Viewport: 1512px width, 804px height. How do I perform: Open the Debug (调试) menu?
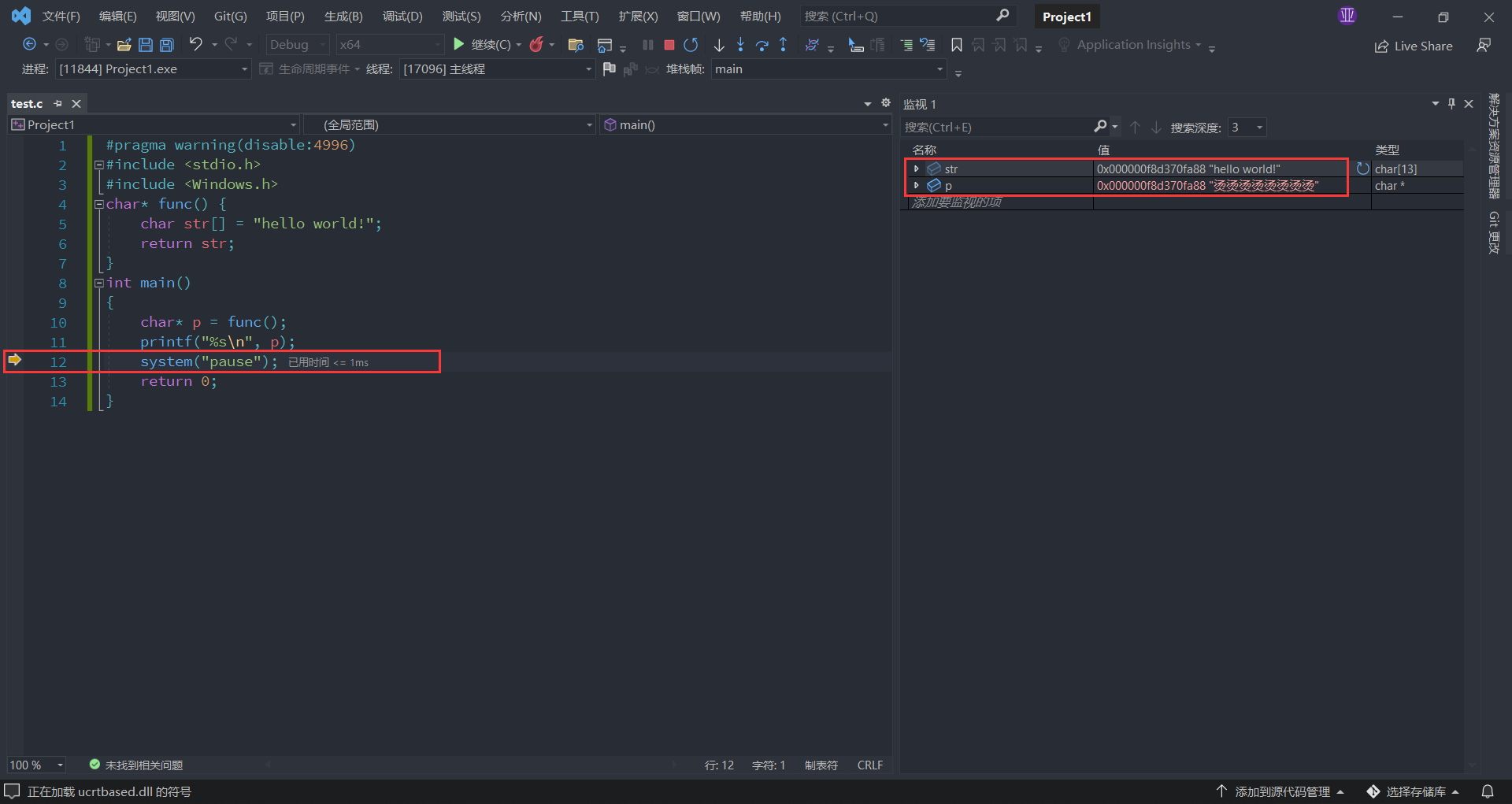pyautogui.click(x=402, y=16)
